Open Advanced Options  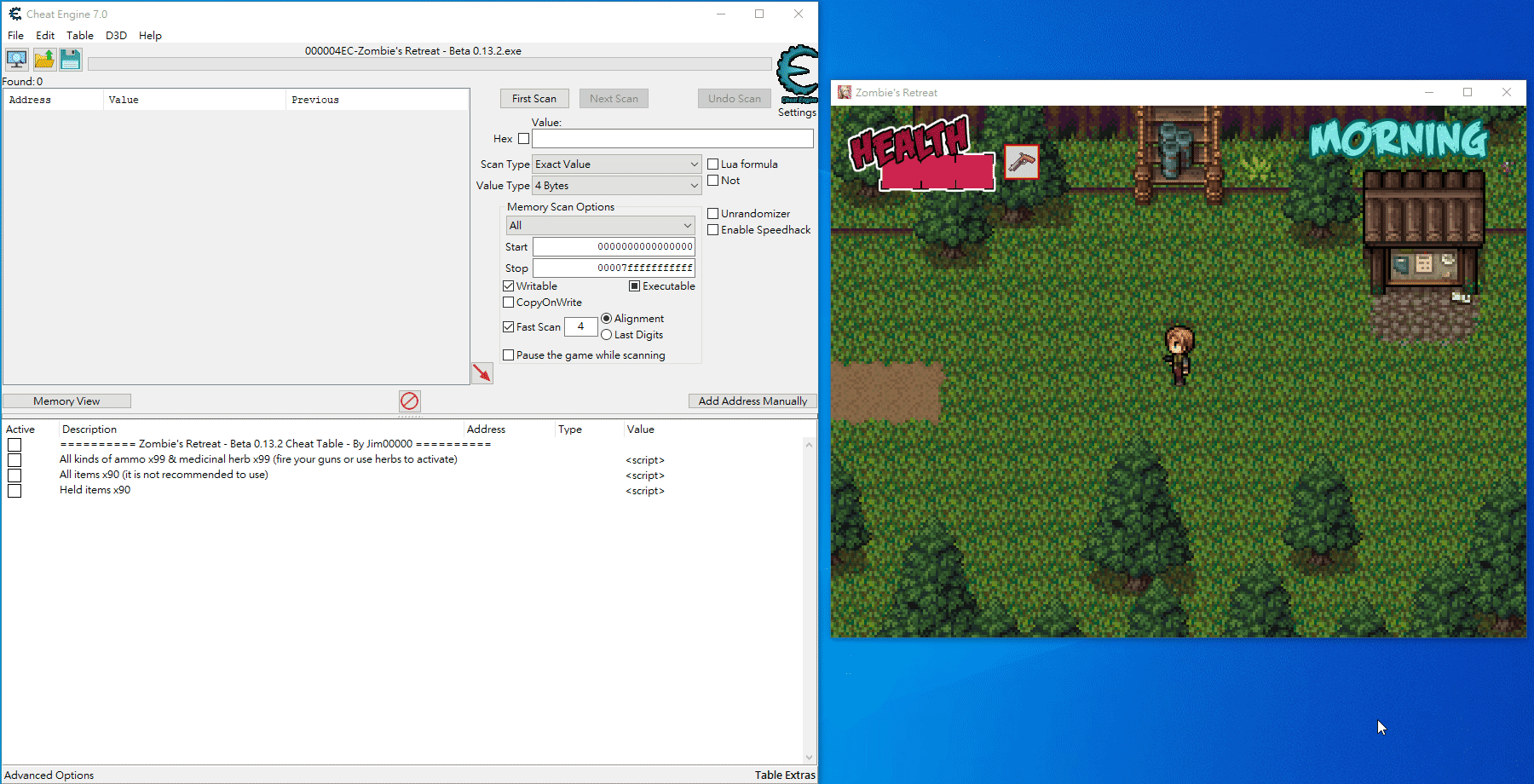[49, 775]
